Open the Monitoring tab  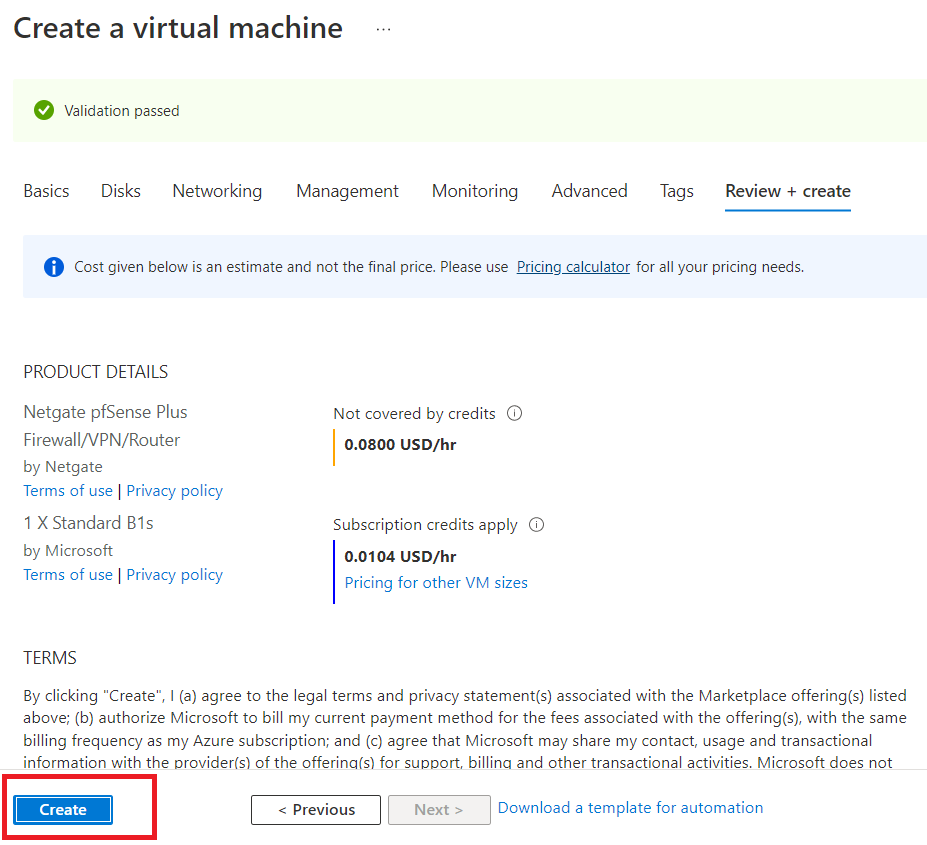475,191
